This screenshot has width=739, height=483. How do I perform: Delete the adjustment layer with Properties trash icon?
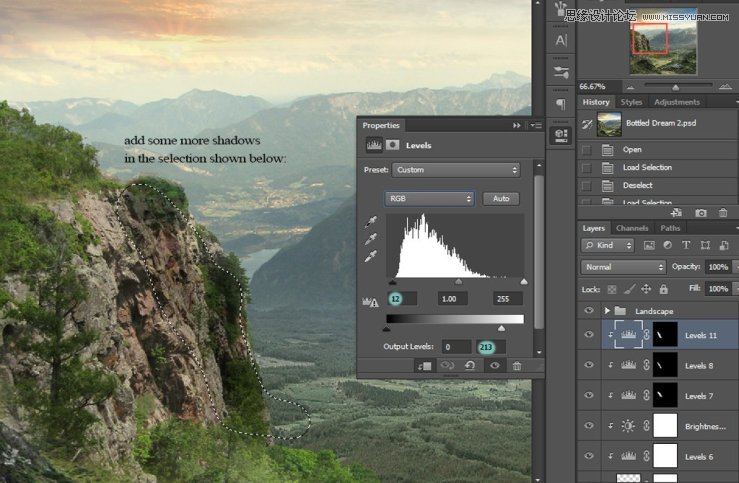click(x=517, y=366)
